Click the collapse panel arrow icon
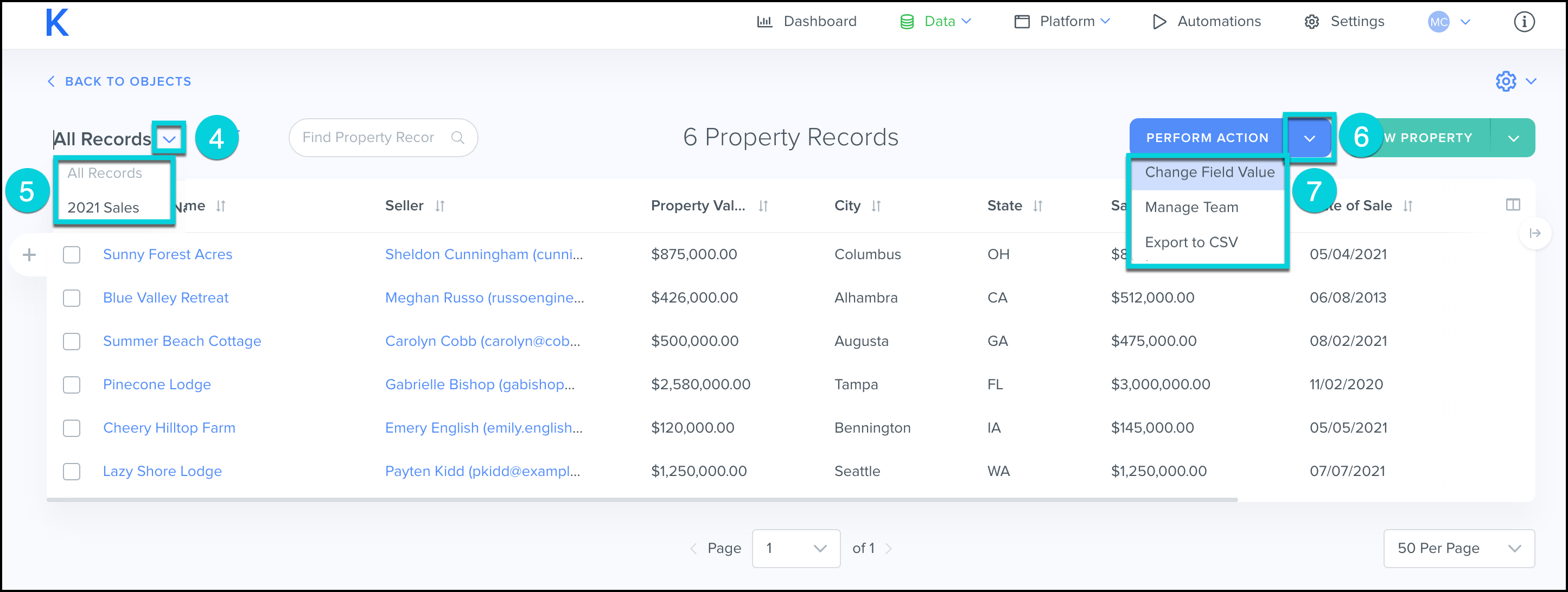Image resolution: width=1568 pixels, height=592 pixels. [1534, 233]
